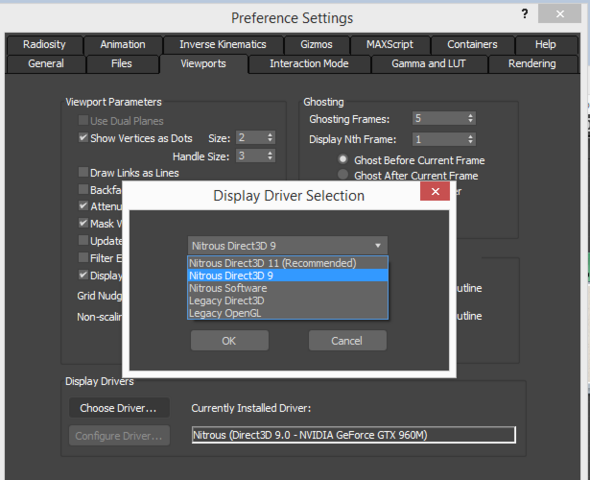Click the Currently Installed Driver text field
The width and height of the screenshot is (590, 480).
click(354, 435)
